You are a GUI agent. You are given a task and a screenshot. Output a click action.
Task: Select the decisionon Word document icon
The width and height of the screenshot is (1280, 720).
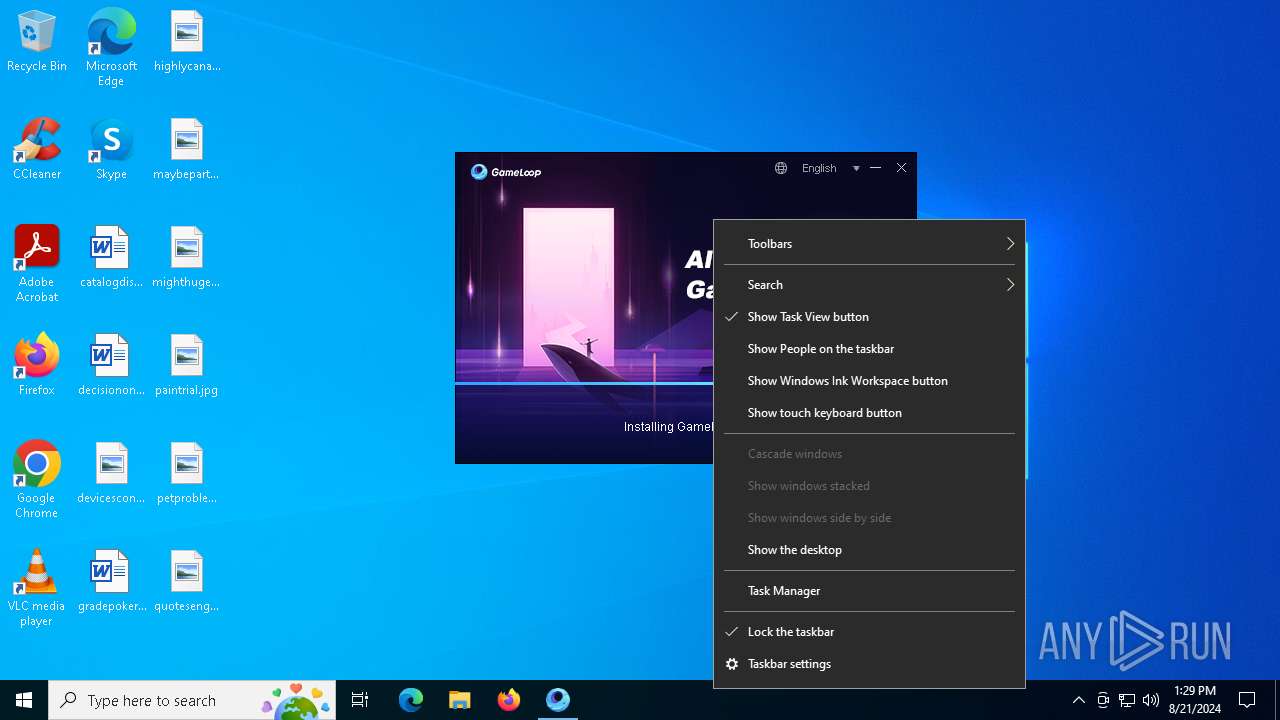coord(111,366)
